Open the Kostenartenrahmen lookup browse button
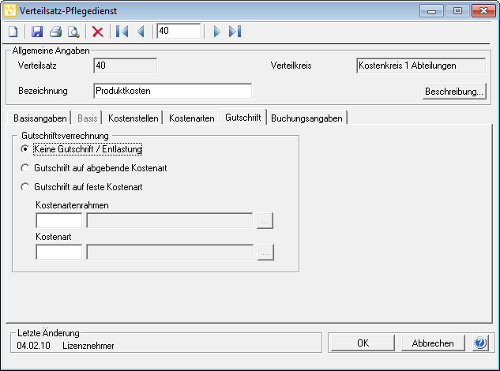The image size is (500, 371). pyautogui.click(x=265, y=221)
